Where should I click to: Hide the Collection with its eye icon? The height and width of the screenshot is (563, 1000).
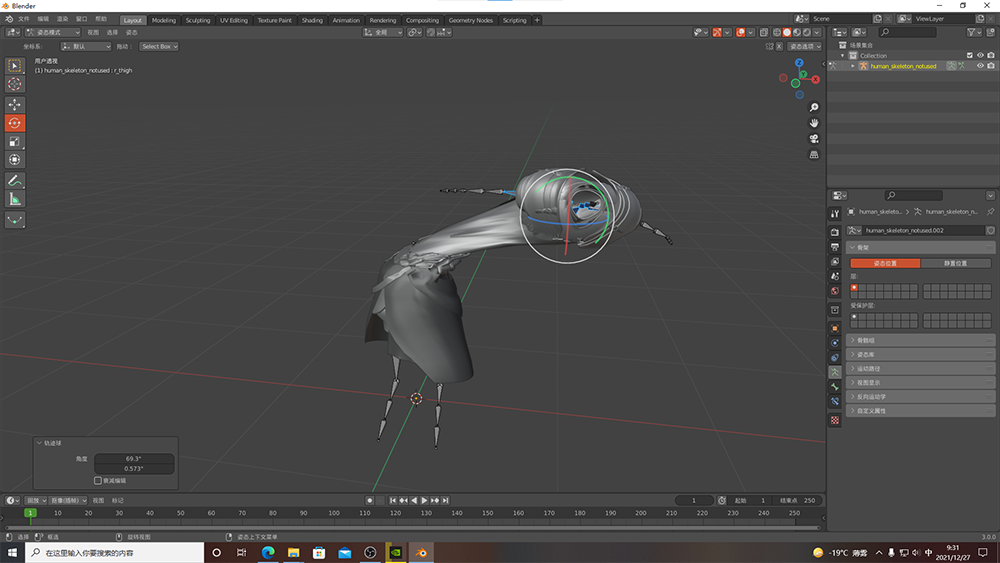tap(980, 55)
